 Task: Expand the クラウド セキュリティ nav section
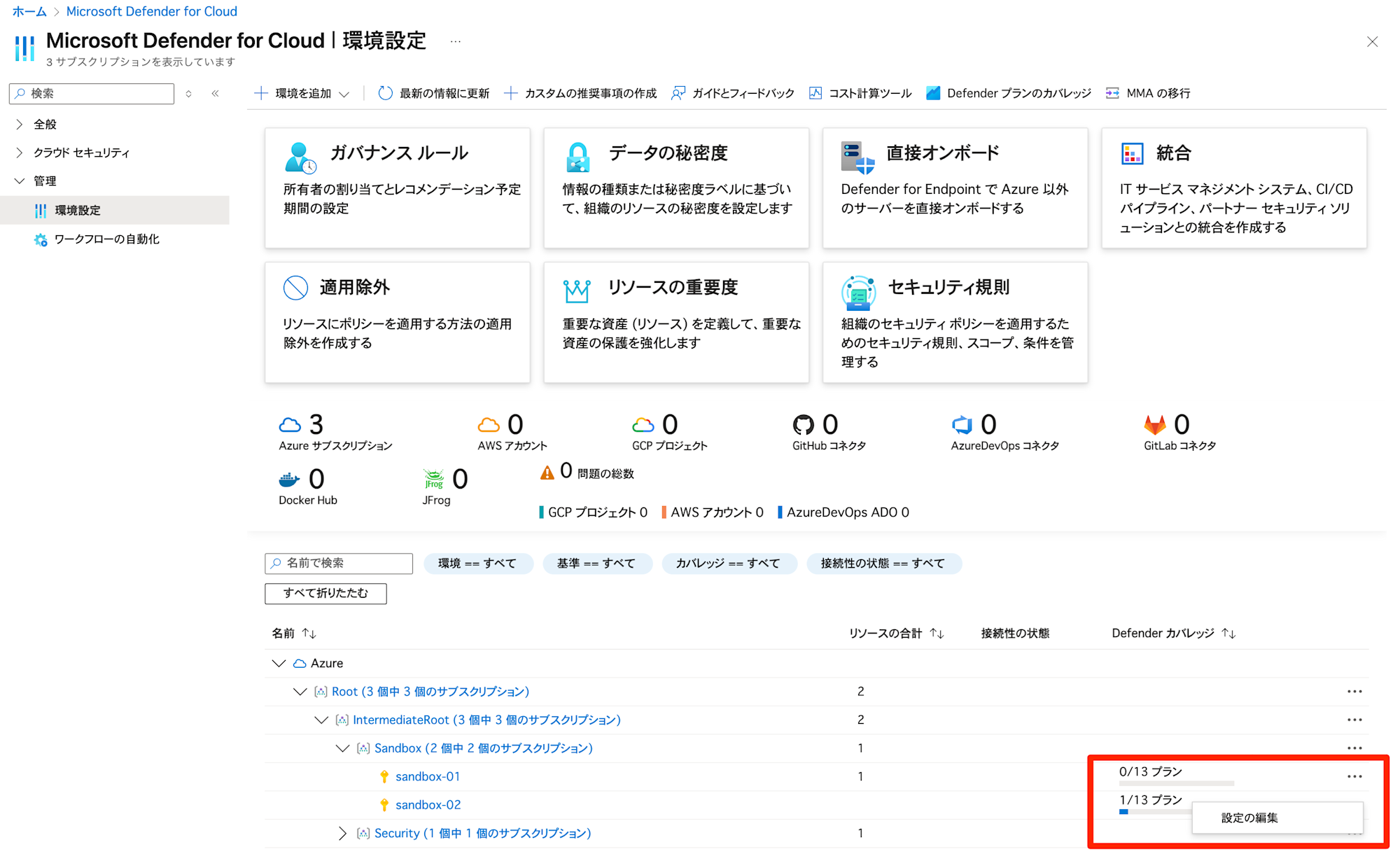(19, 153)
